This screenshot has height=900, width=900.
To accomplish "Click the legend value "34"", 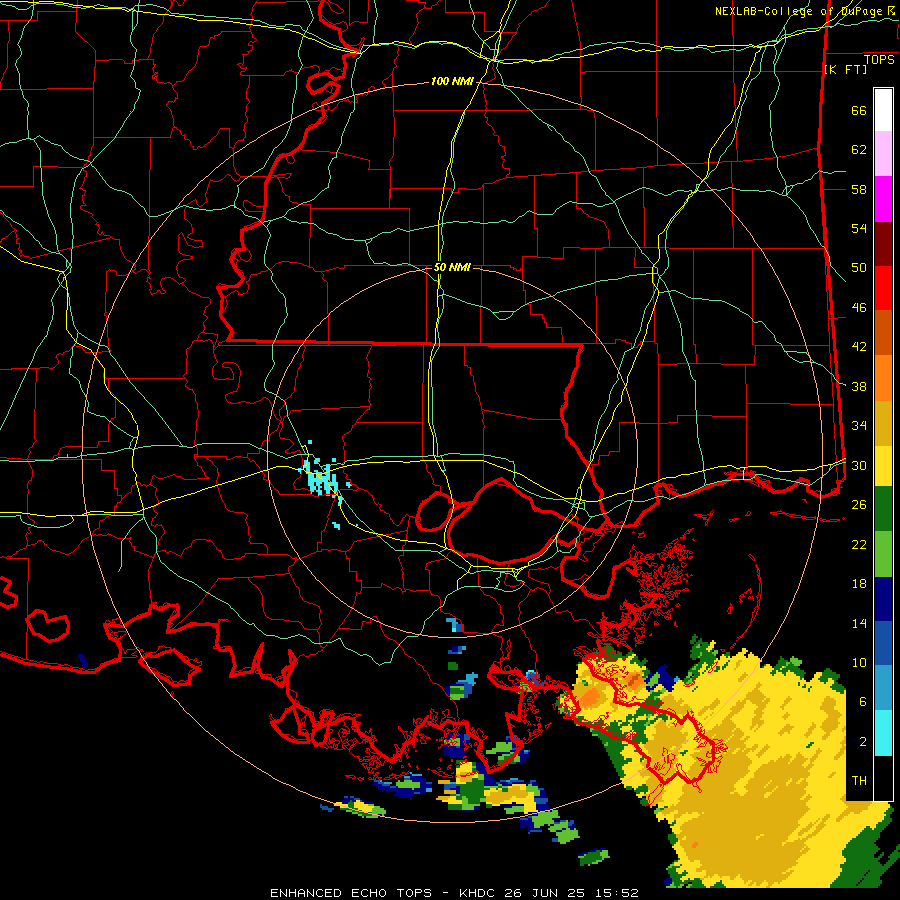I will click(859, 426).
